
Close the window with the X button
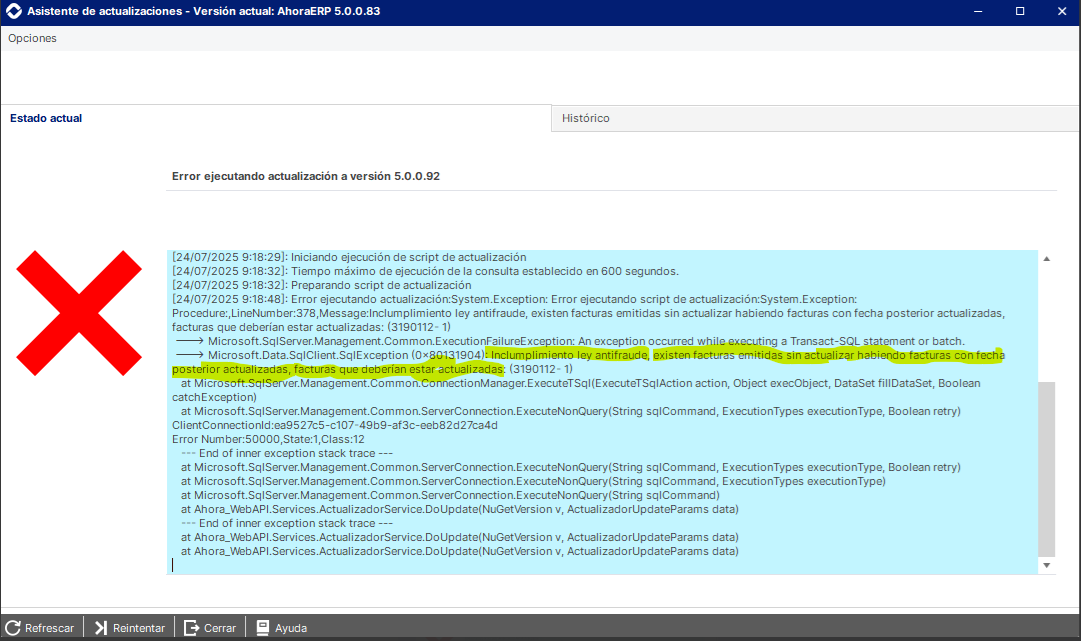point(1062,11)
